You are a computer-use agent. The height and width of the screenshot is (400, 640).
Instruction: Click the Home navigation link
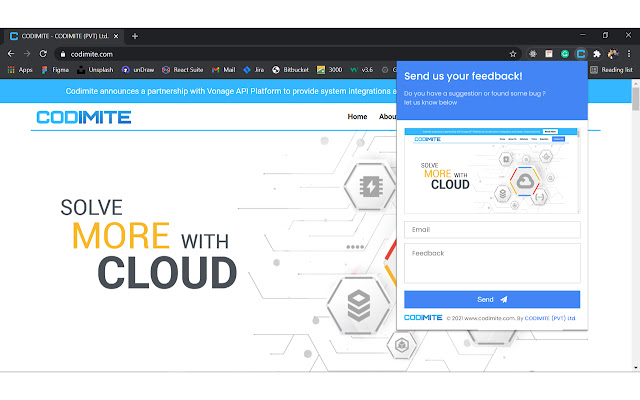[x=357, y=117]
